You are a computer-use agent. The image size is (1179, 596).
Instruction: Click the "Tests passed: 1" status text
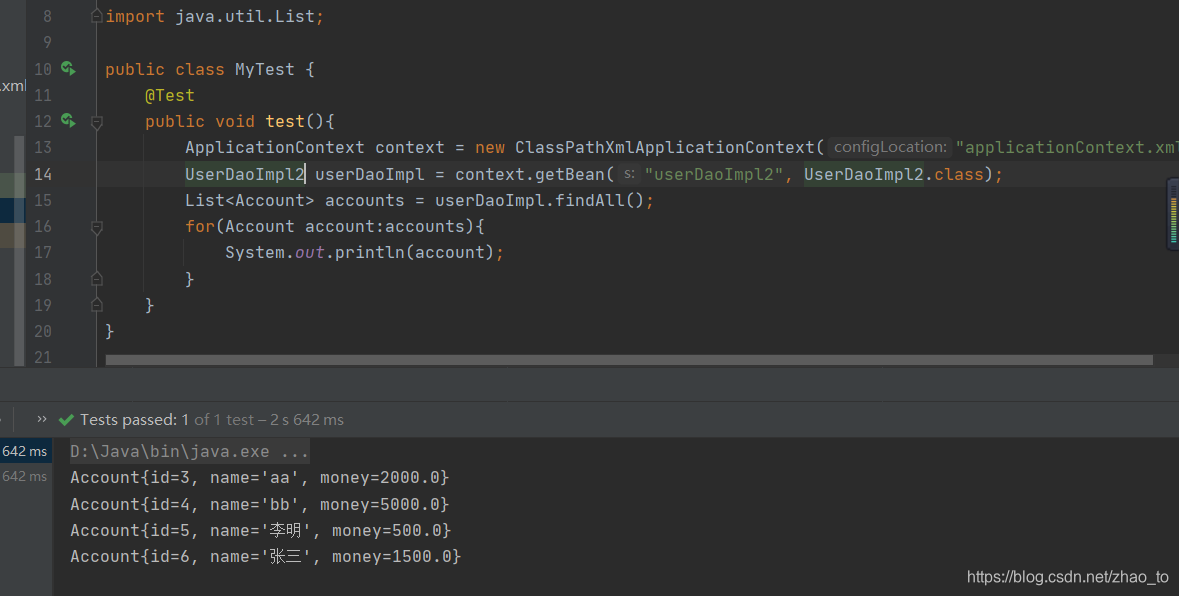(x=135, y=420)
